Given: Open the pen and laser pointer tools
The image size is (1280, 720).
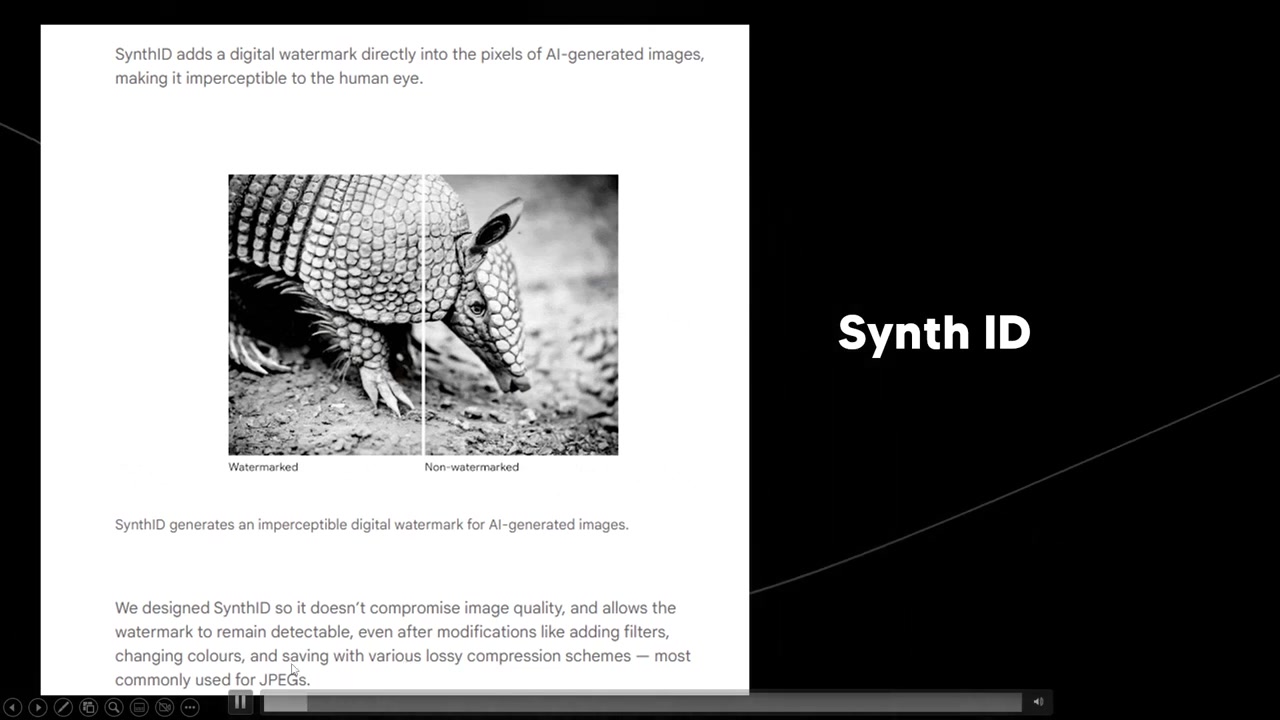Looking at the screenshot, I should [63, 707].
